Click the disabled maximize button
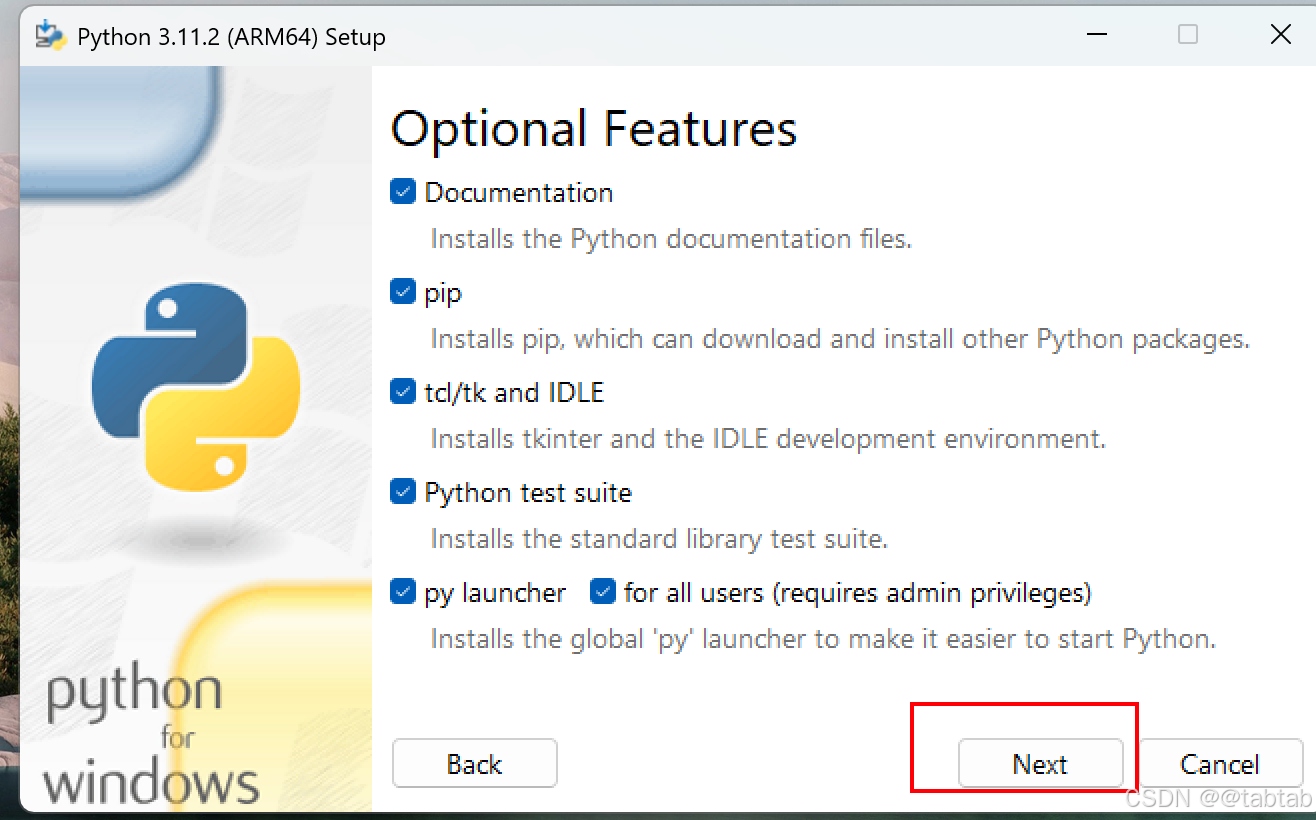Image resolution: width=1316 pixels, height=820 pixels. point(1188,35)
